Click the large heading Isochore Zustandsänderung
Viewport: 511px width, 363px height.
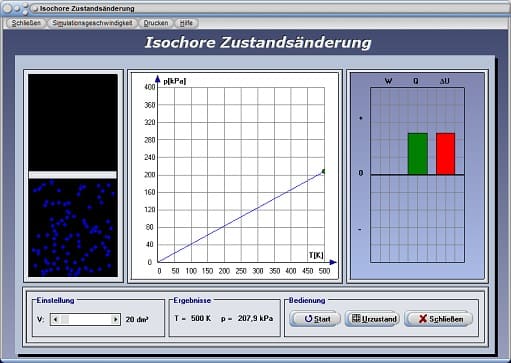coord(258,43)
